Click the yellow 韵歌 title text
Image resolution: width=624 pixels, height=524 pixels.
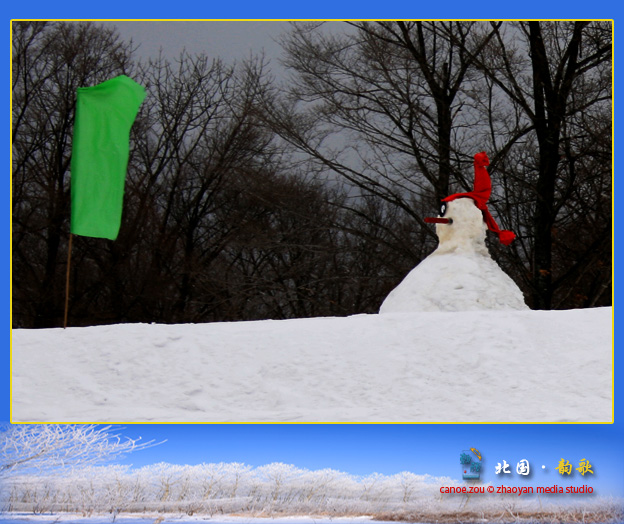click(x=574, y=467)
